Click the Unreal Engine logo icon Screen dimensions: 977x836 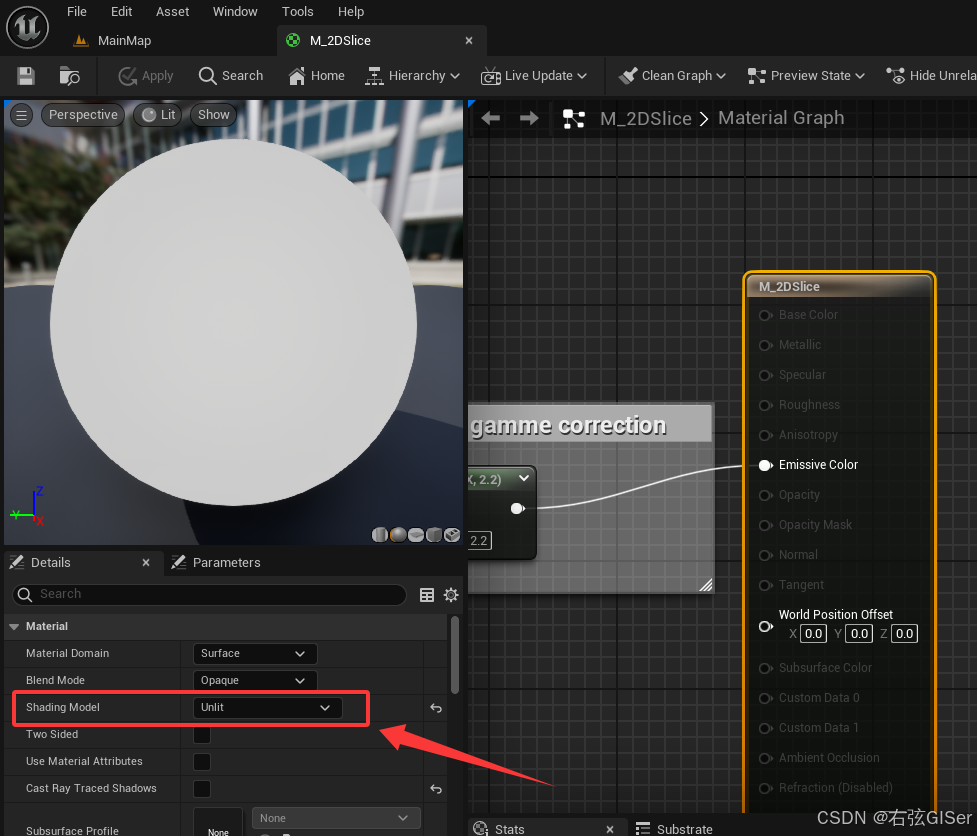(27, 27)
